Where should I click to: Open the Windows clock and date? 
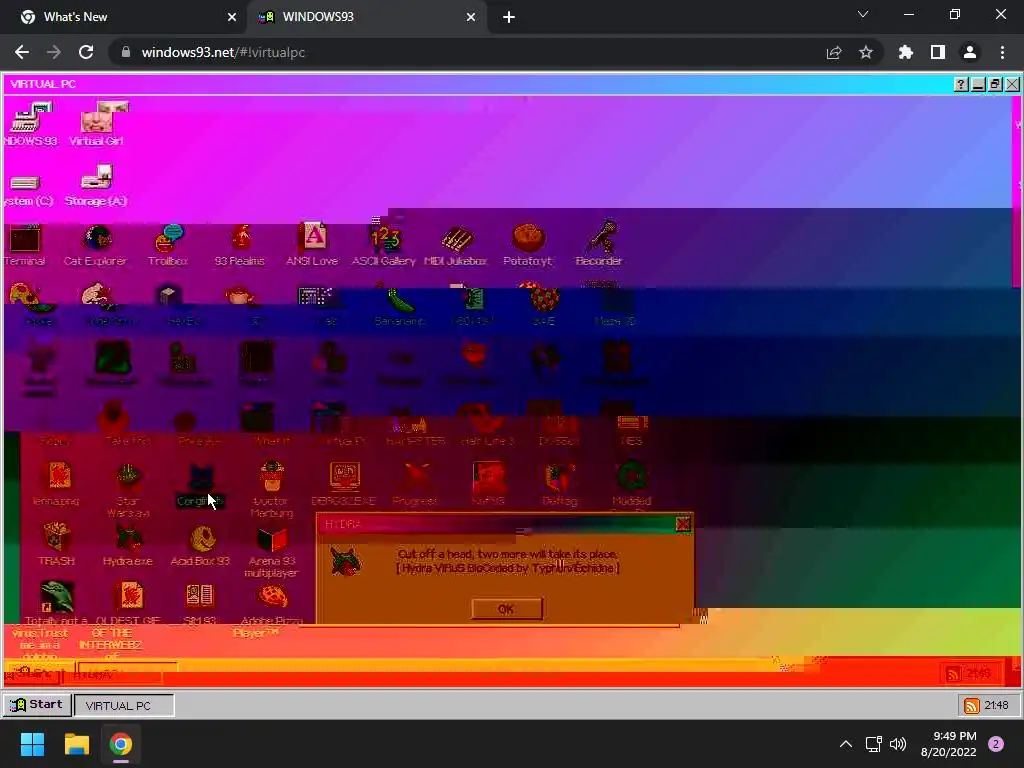tap(949, 744)
